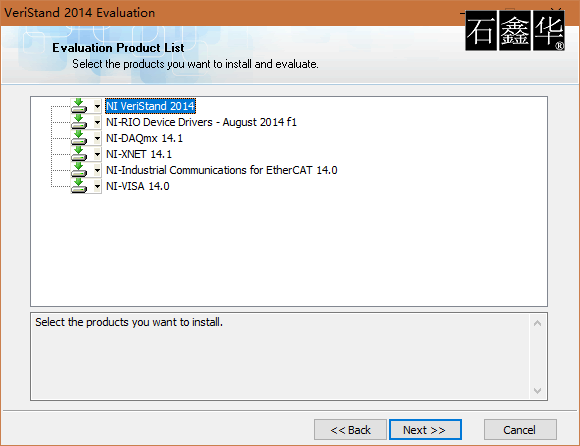
Task: Cancel the evaluation installer
Action: (x=520, y=430)
